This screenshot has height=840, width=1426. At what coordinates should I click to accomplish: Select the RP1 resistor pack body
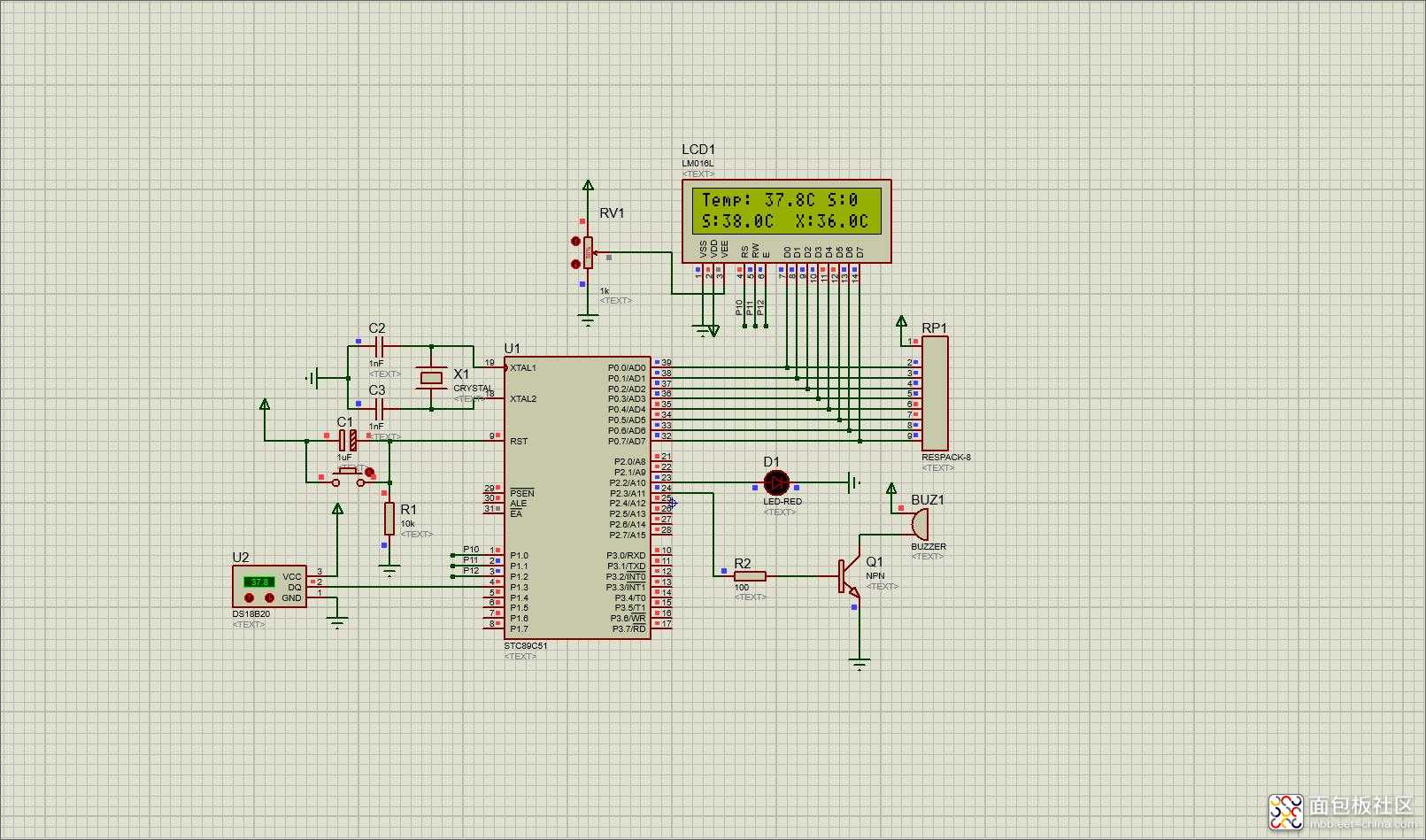coord(935,393)
